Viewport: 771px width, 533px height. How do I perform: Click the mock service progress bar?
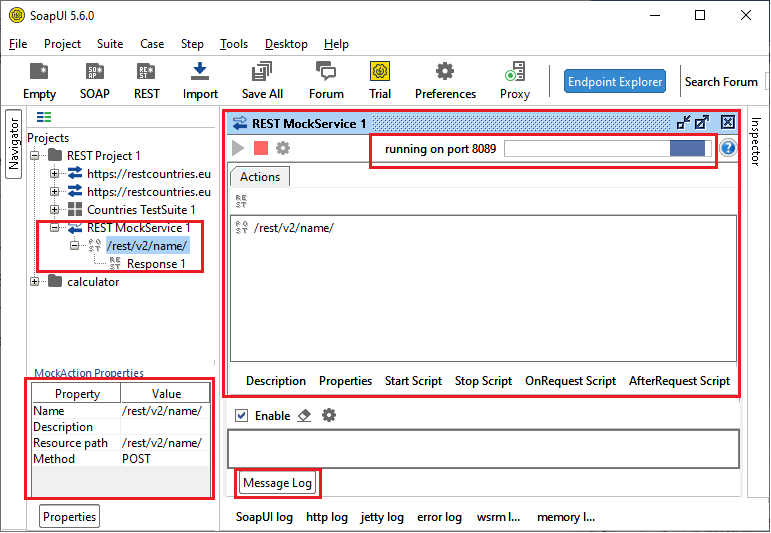[608, 148]
